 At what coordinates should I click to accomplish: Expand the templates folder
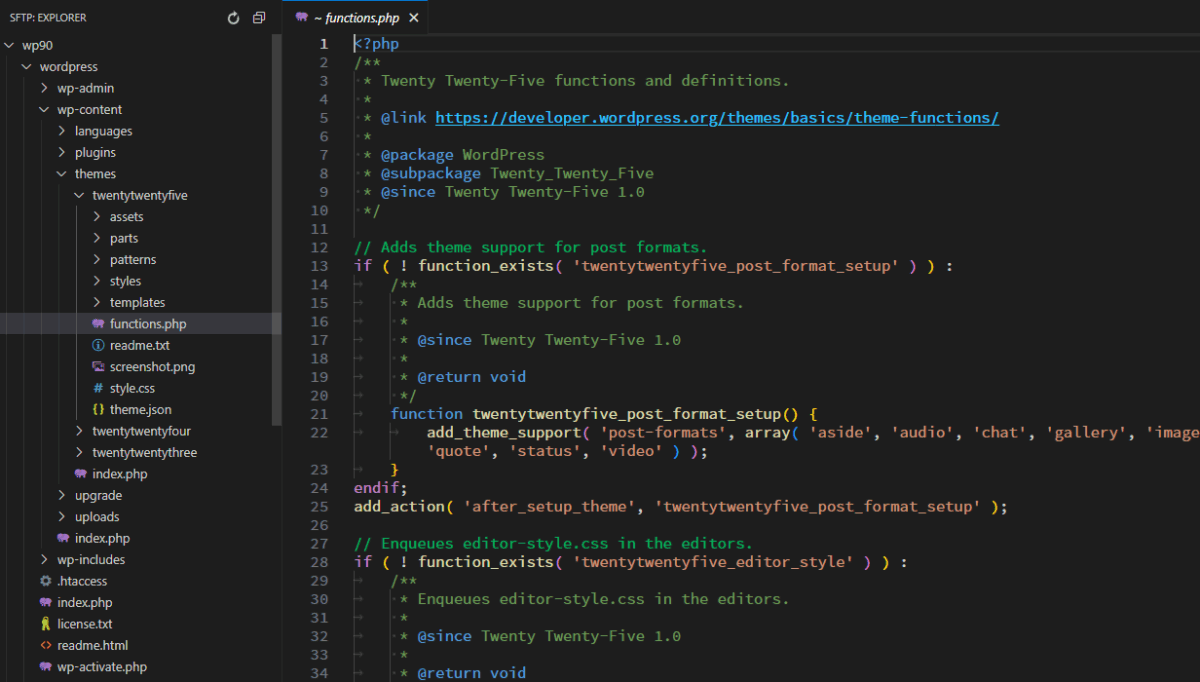click(98, 302)
